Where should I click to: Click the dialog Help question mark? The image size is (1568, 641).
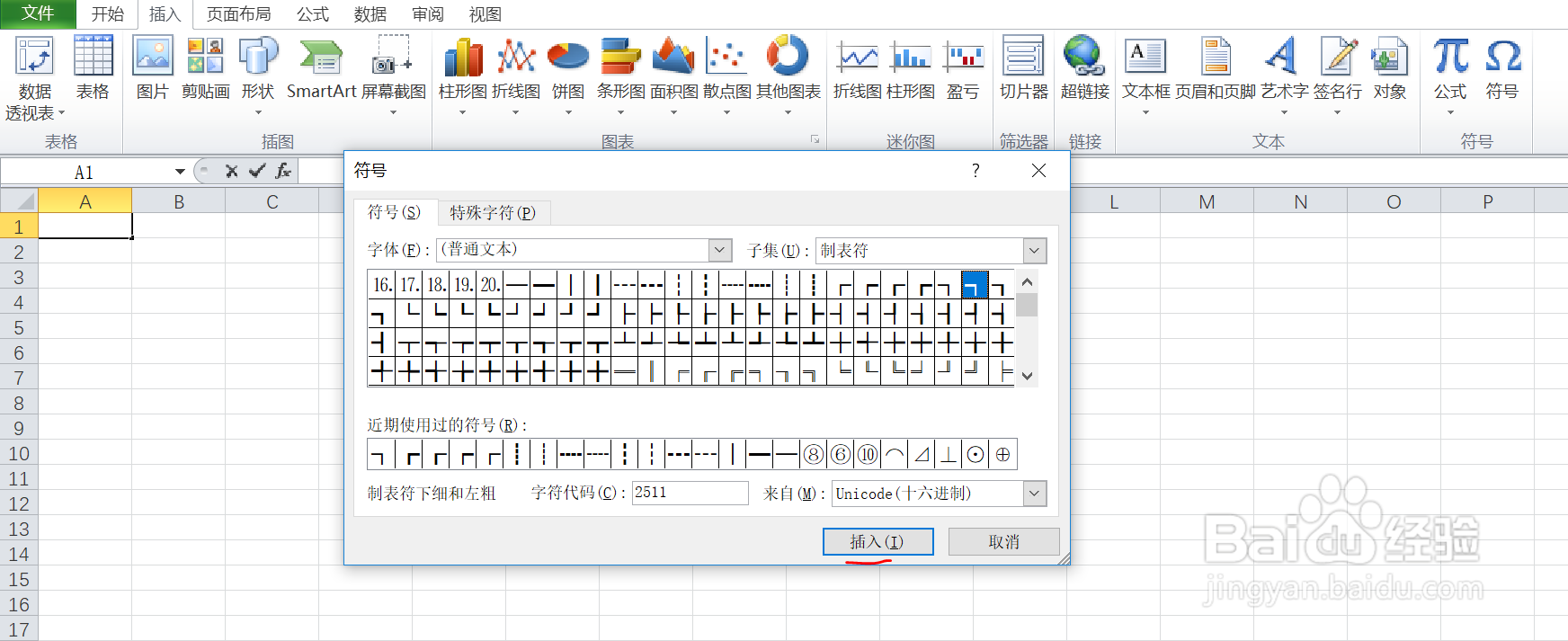[976, 171]
